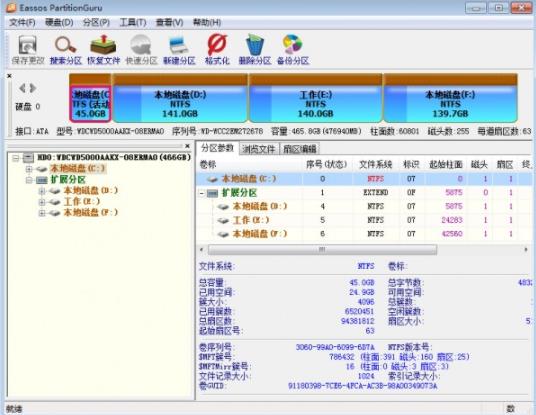Switch to the 扇区编辑 tab

click(300, 149)
